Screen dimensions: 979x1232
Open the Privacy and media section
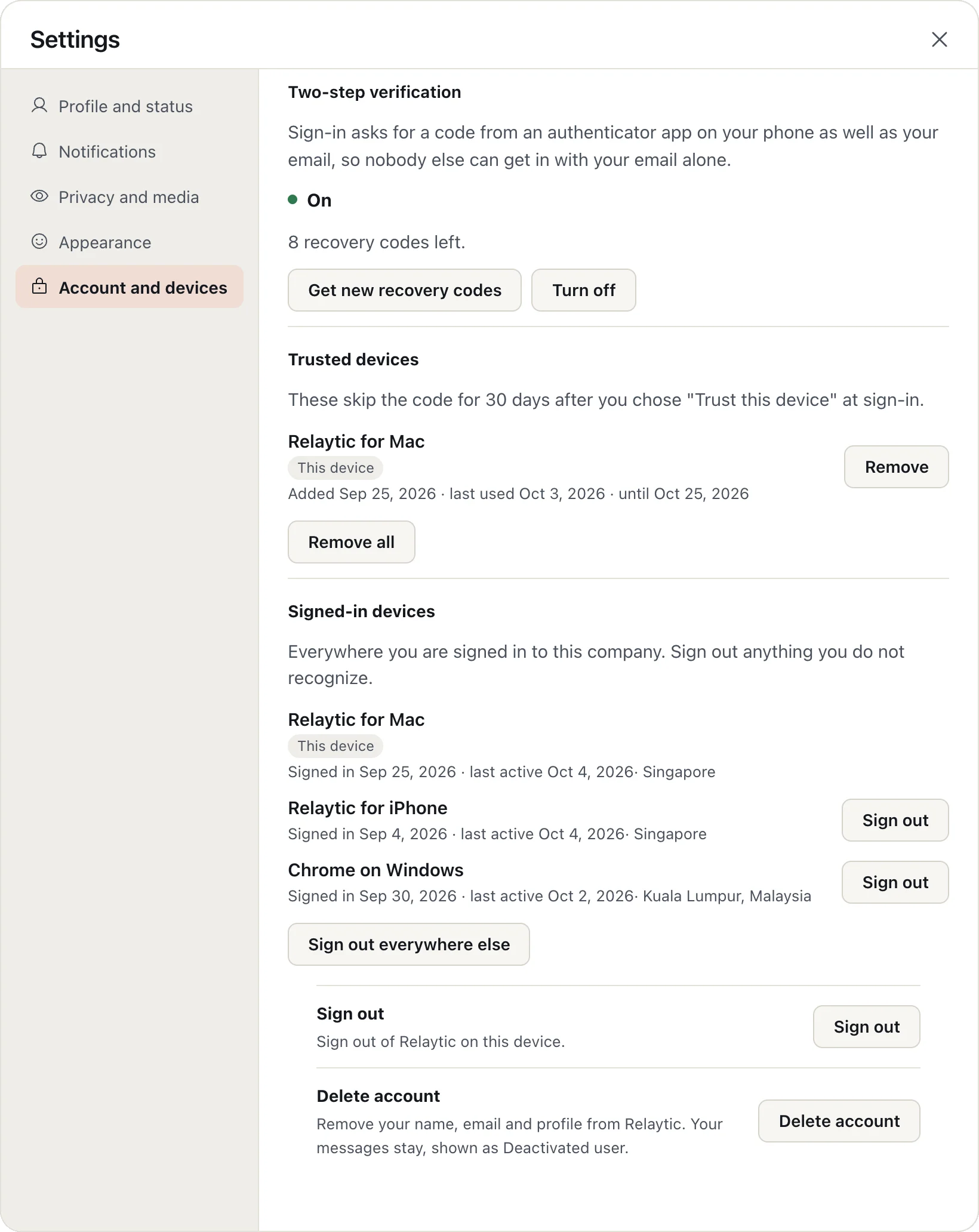pos(130,197)
